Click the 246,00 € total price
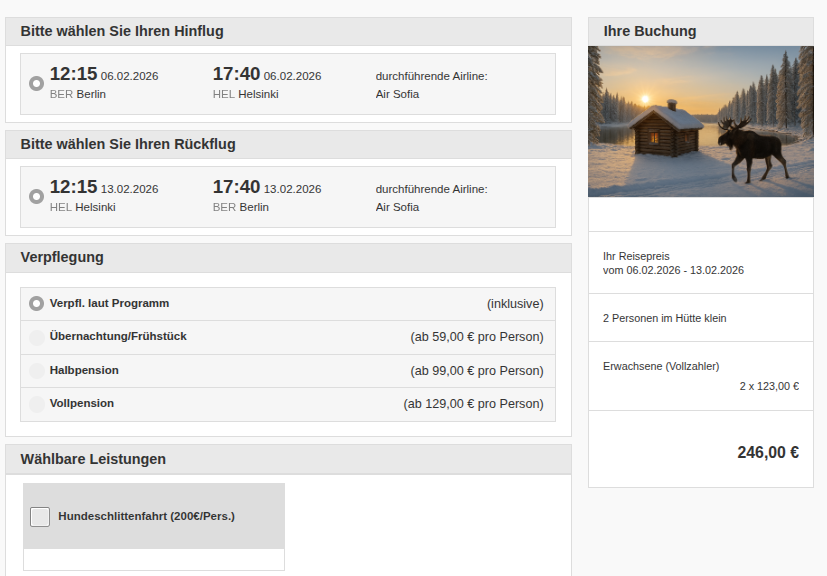 pos(767,452)
